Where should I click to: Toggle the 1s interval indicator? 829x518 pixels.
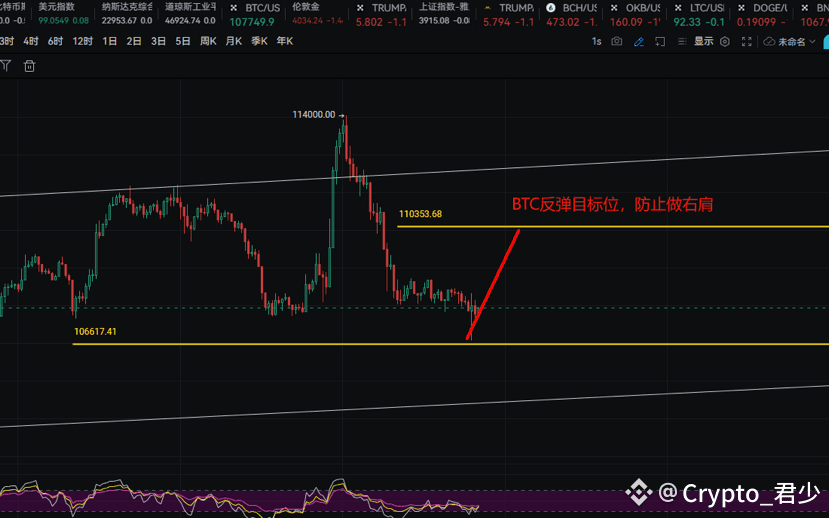(596, 41)
